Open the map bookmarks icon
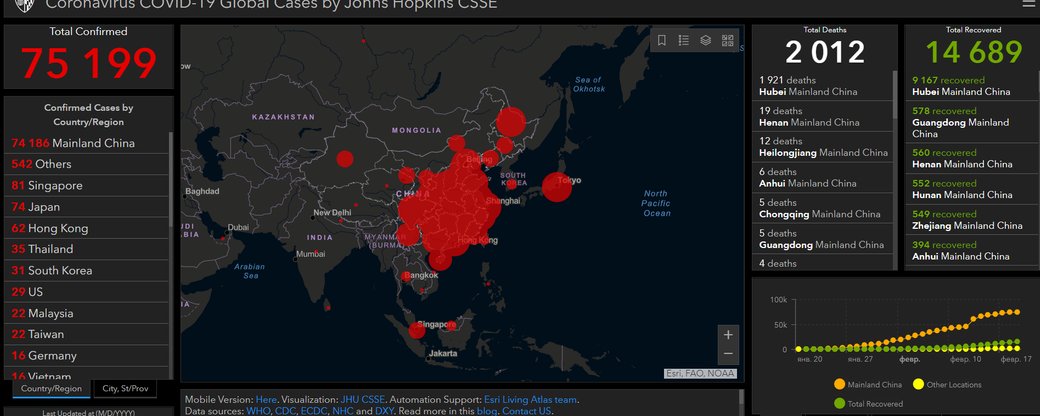Screen dimensions: 1040x416 tap(661, 40)
